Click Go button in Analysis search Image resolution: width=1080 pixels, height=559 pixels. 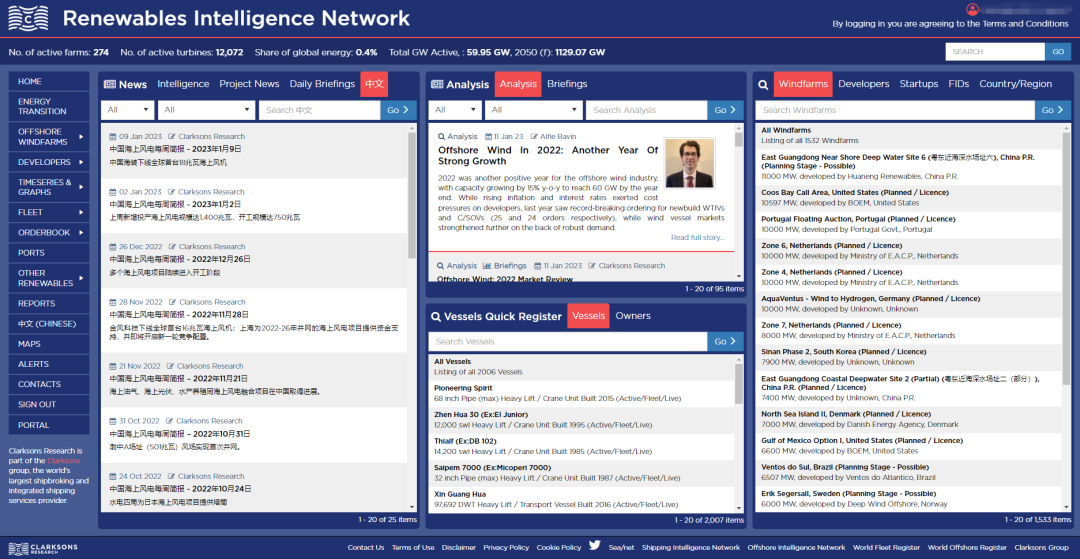[x=725, y=110]
